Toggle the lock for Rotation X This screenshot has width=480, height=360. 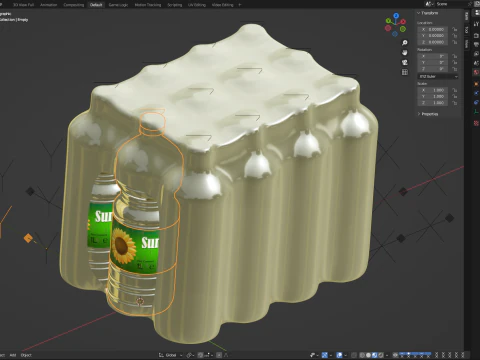(x=455, y=56)
